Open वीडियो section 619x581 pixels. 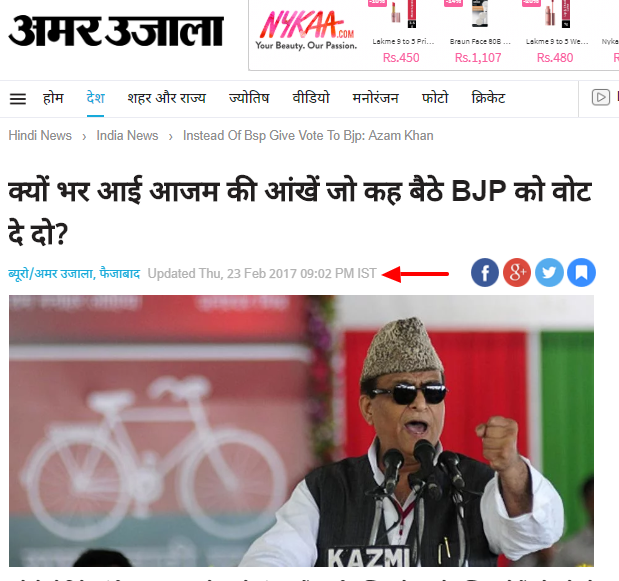[x=311, y=98]
